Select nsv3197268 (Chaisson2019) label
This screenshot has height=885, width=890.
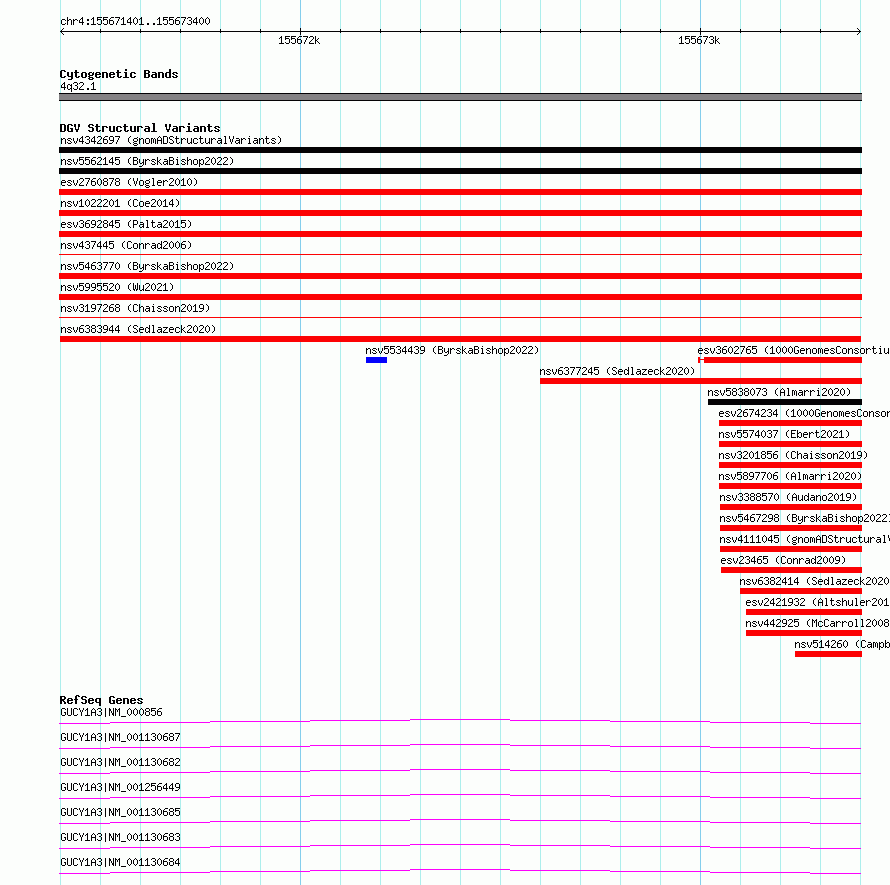click(x=135, y=308)
